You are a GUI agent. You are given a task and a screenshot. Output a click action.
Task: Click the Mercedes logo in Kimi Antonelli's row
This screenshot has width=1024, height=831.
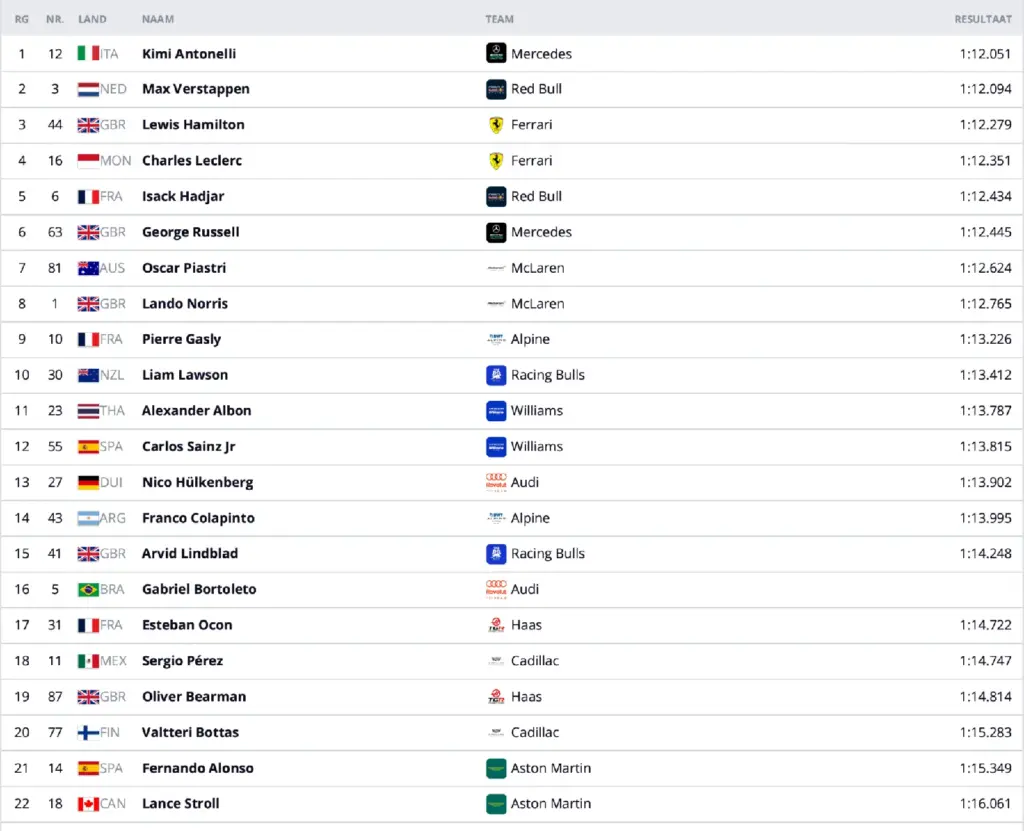pyautogui.click(x=496, y=54)
